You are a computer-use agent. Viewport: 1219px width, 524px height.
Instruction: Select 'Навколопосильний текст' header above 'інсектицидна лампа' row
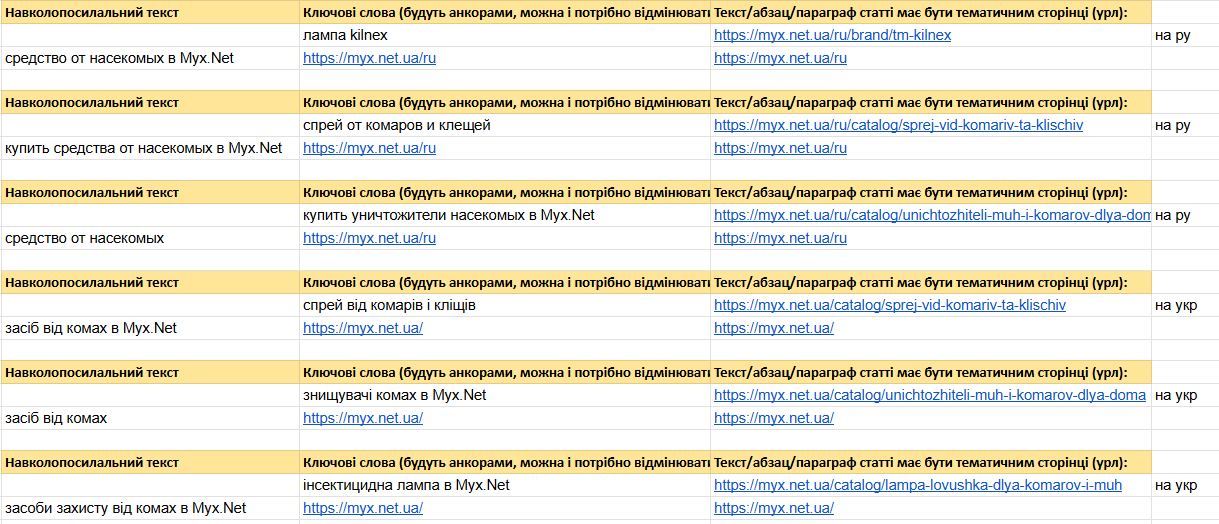click(x=150, y=462)
